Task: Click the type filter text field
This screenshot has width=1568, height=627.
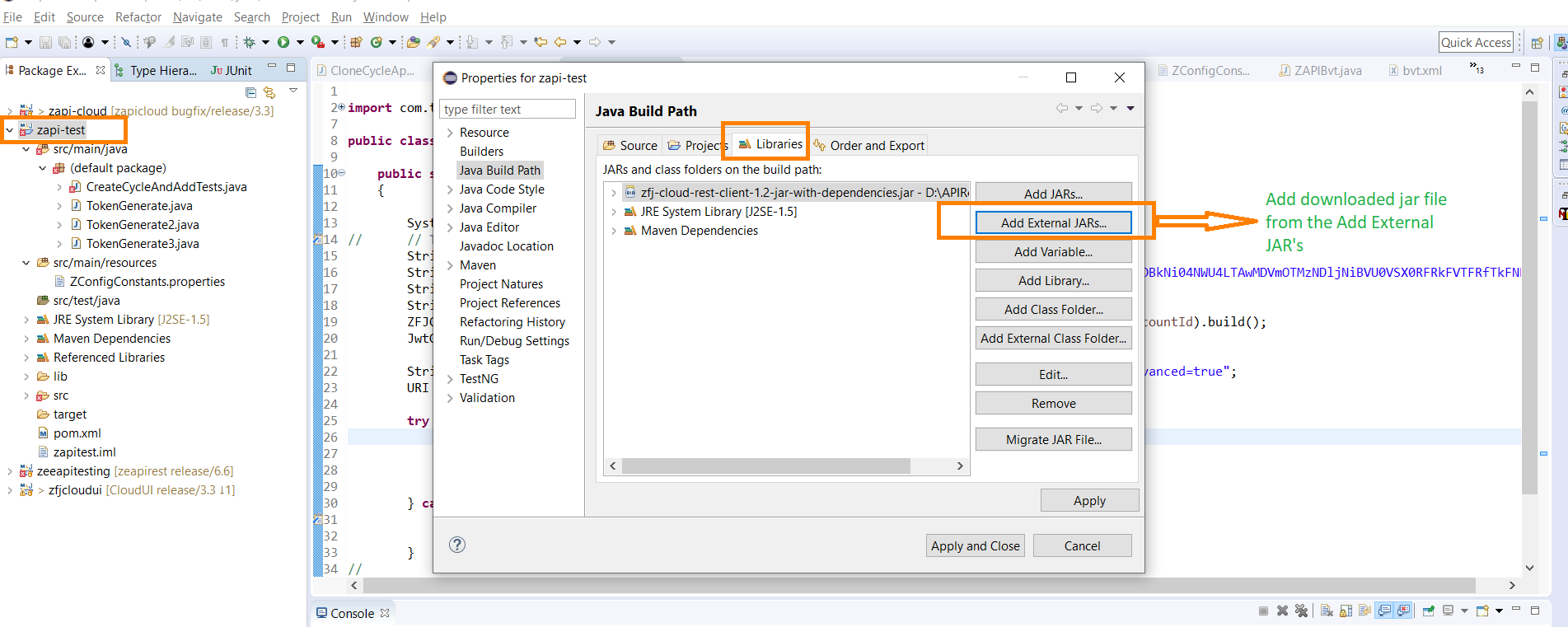Action: pyautogui.click(x=508, y=109)
